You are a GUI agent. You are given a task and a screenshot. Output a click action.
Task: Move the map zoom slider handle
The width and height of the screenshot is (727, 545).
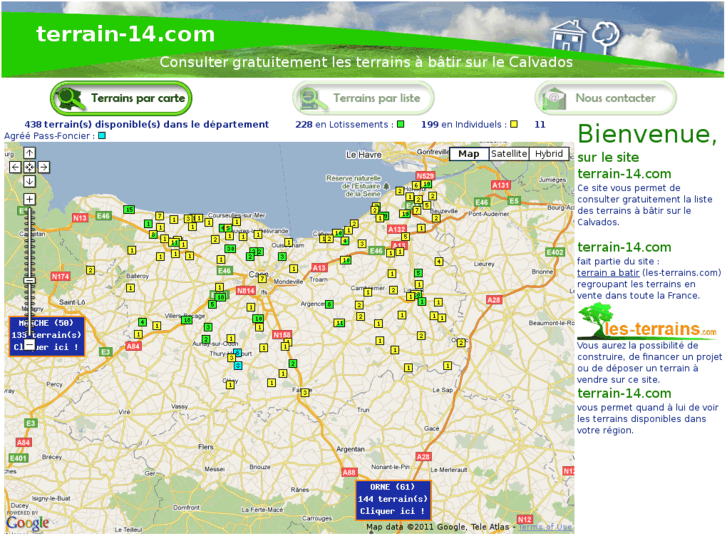29,281
